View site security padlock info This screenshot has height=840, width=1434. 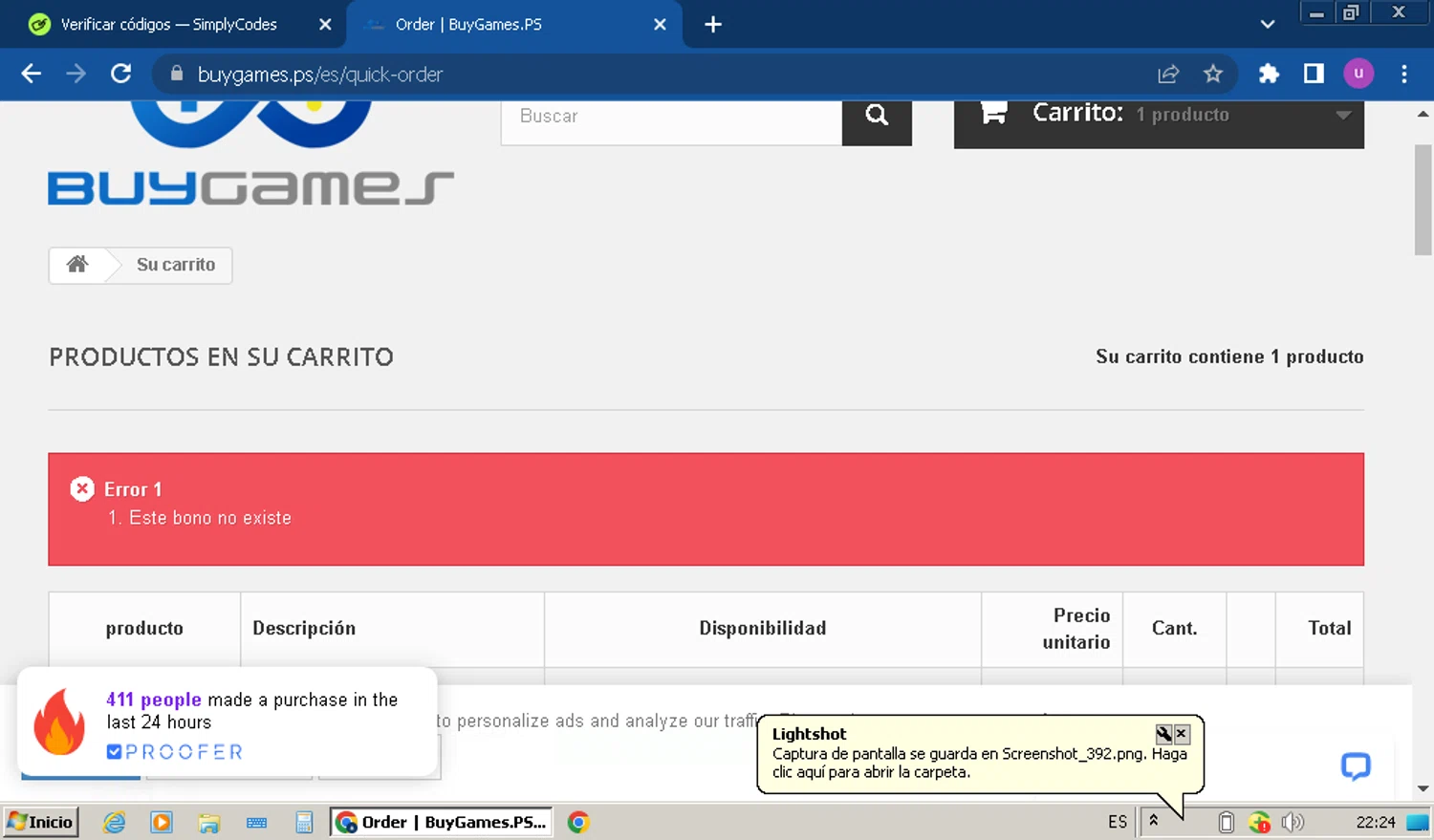pos(176,74)
